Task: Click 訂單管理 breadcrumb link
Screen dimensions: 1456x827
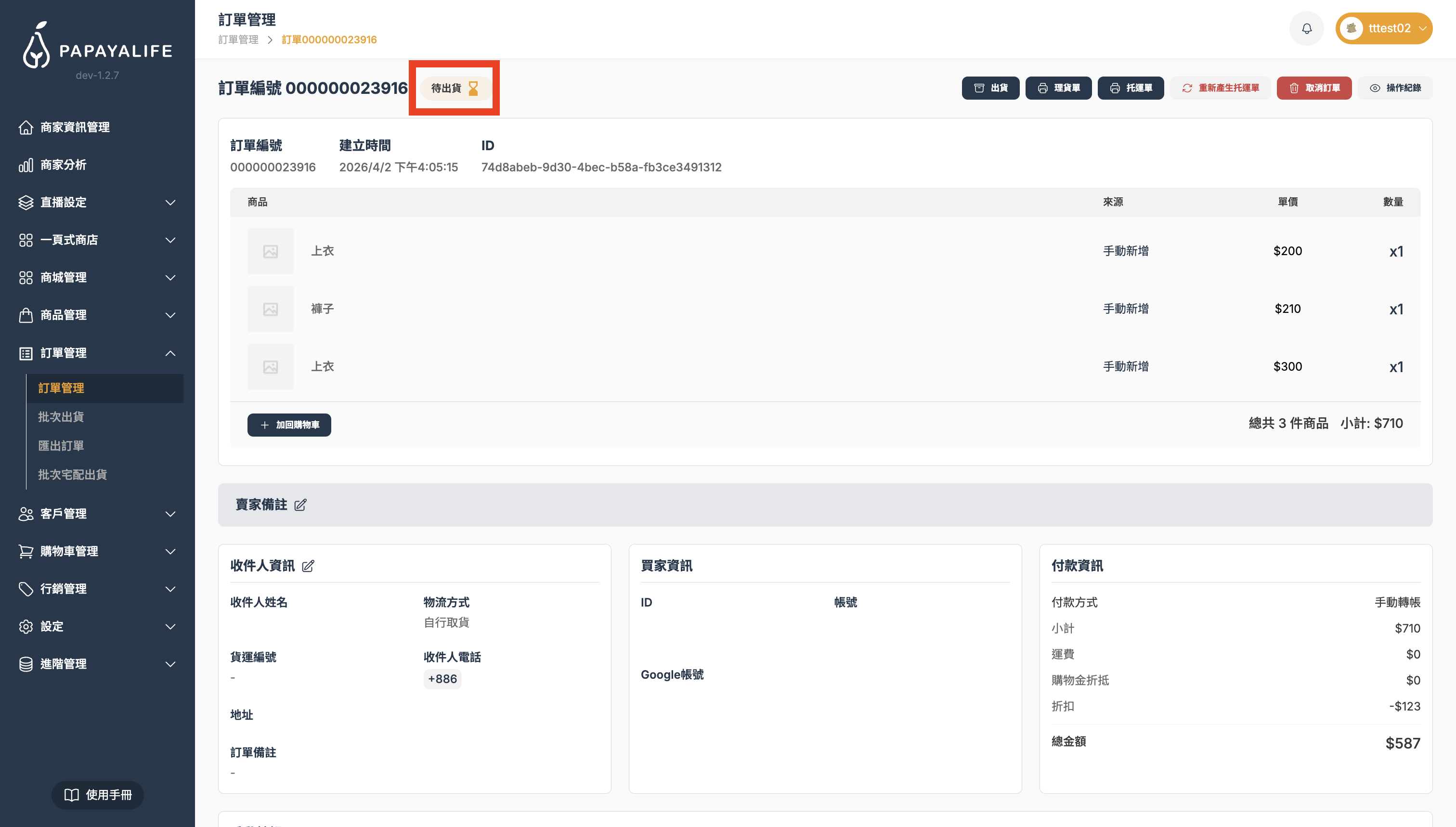Action: click(238, 40)
